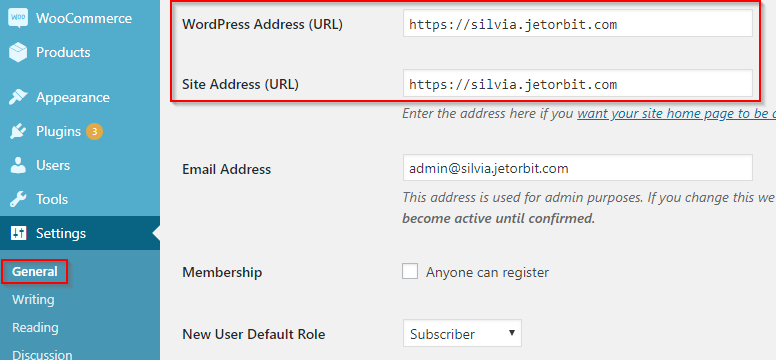Viewport: 776px width, 360px height.
Task: Select the Discussion settings submenu item
Action: coord(42,355)
